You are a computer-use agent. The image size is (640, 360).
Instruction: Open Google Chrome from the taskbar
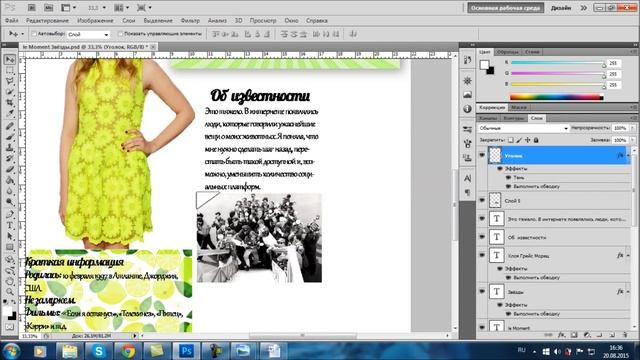[x=128, y=351]
